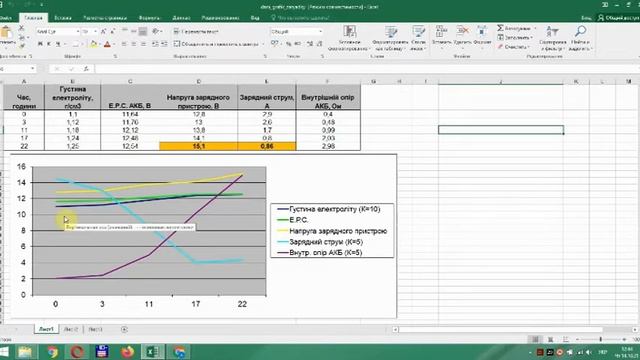Switch to the Page Layout ribbon tab
The width and height of the screenshot is (640, 360).
104,18
